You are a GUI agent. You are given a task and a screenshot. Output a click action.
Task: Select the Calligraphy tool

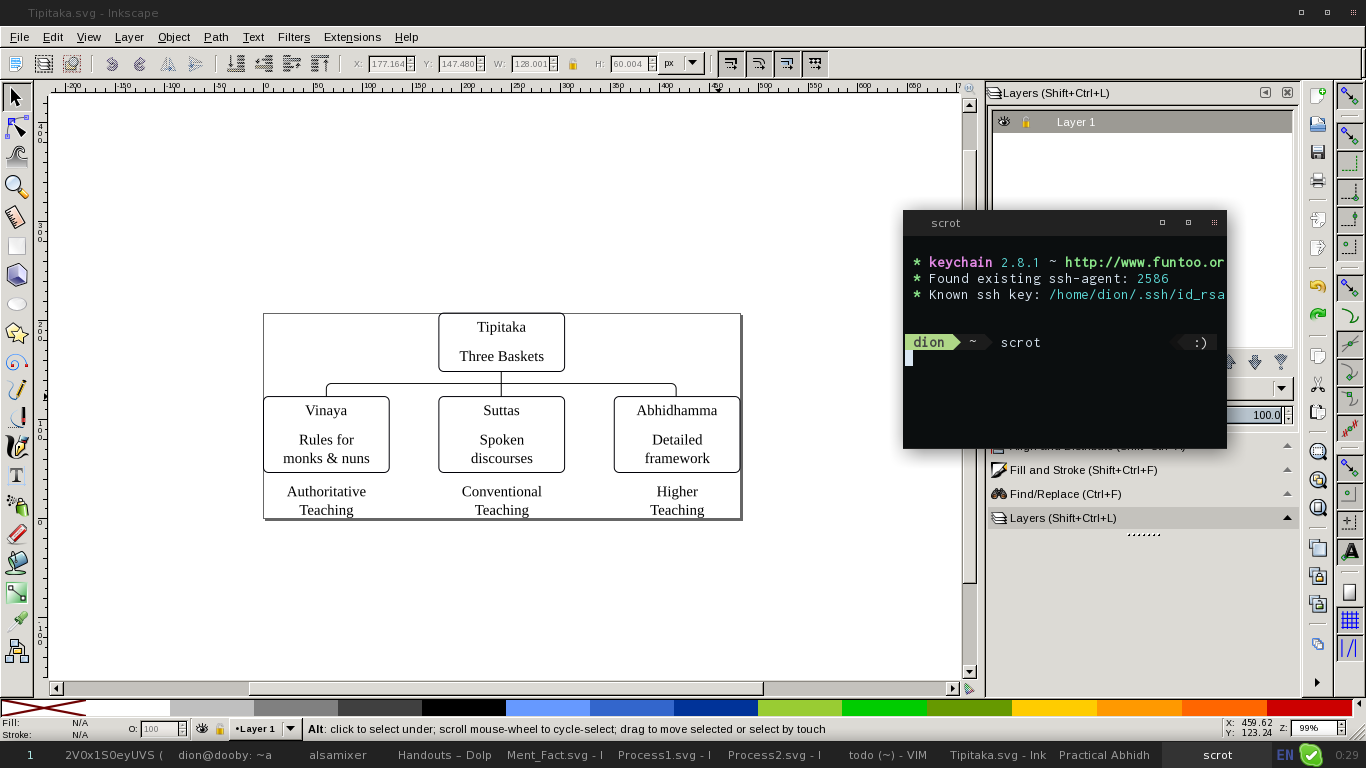16,447
